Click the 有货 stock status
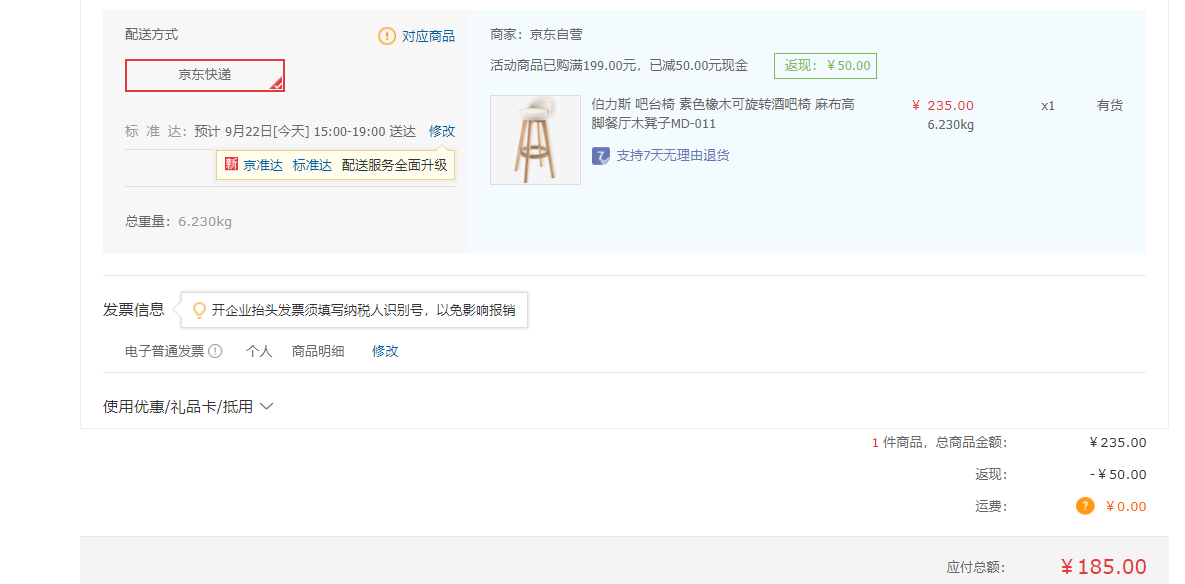Screen dimensions: 1185x584 [1109, 106]
